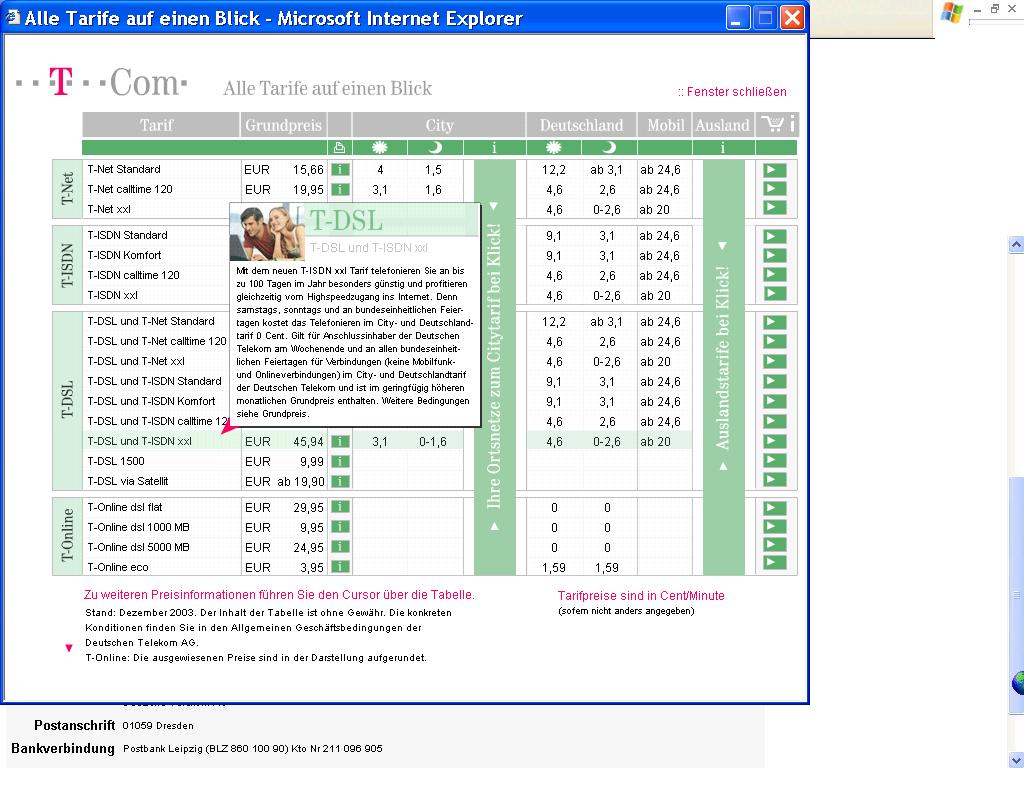Image resolution: width=1024 pixels, height=799 pixels.
Task: Click info icon for T-DSL und T-ISDN xxl
Action: [340, 442]
